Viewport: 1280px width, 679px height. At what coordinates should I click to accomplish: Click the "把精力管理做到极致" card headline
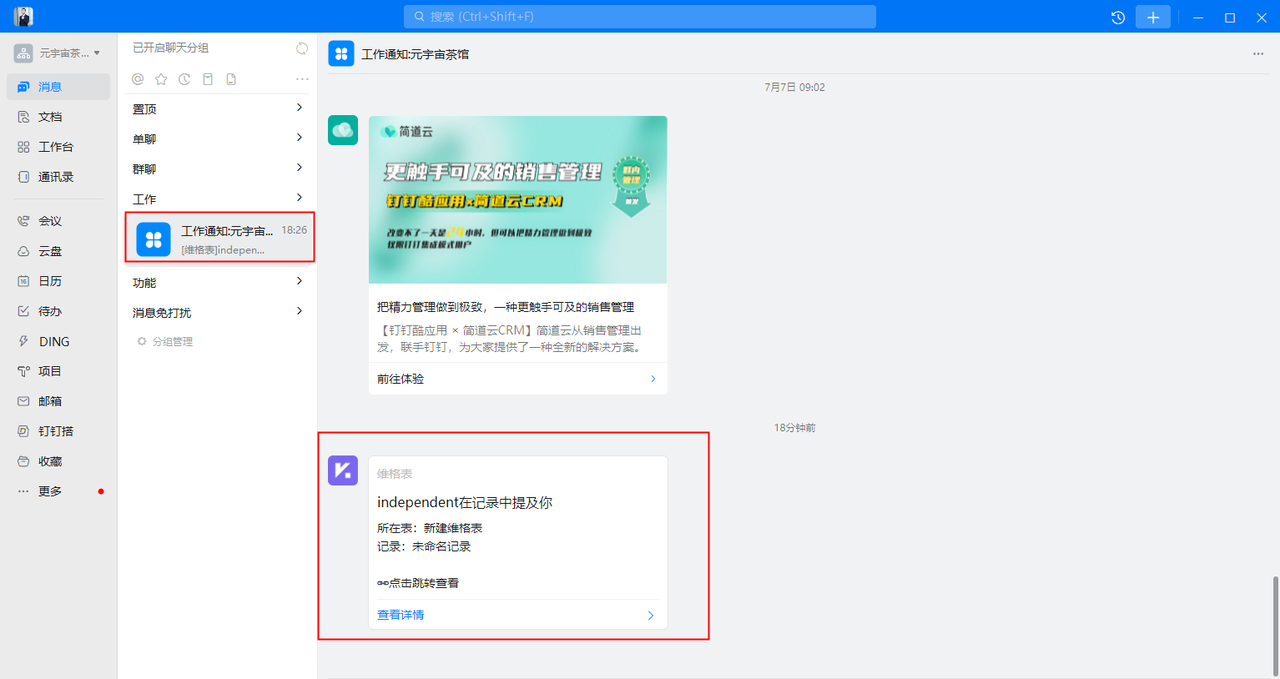[505, 307]
